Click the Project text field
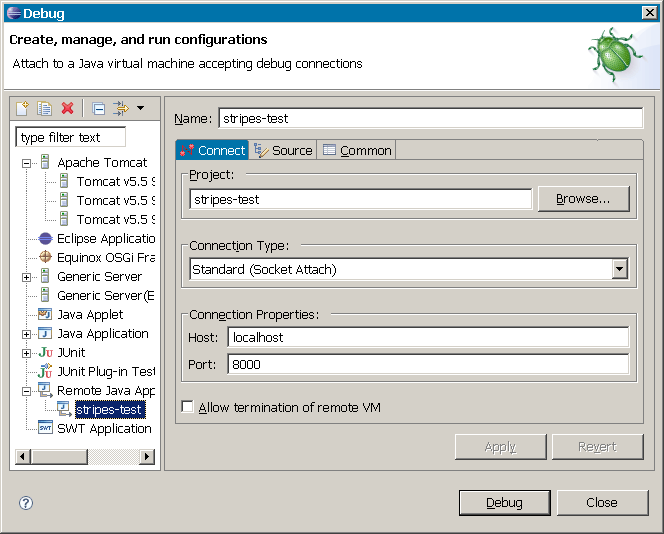The height and width of the screenshot is (534, 664). click(361, 199)
